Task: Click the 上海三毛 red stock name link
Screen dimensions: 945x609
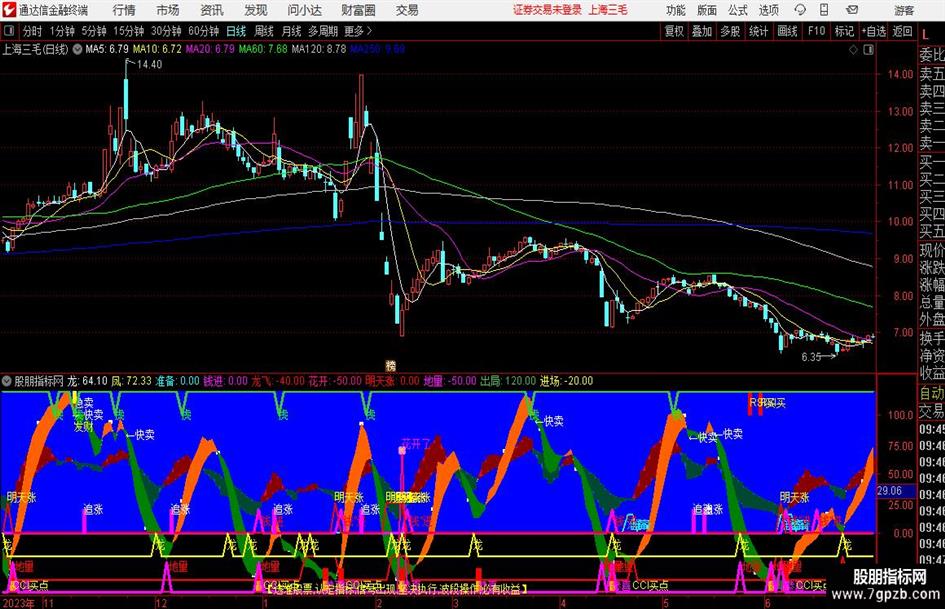Action: 608,10
